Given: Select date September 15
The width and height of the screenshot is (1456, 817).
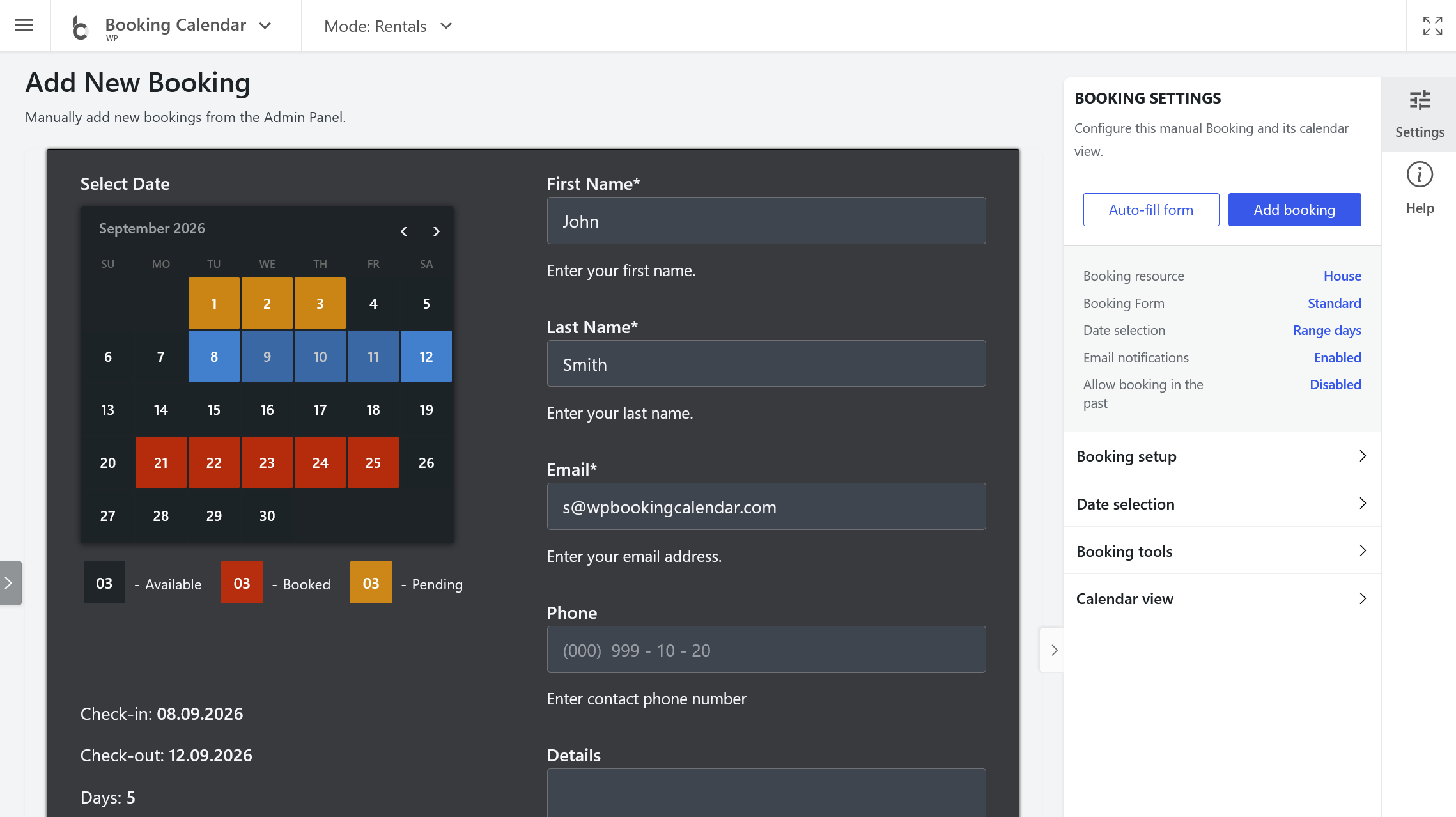Looking at the screenshot, I should coord(214,409).
